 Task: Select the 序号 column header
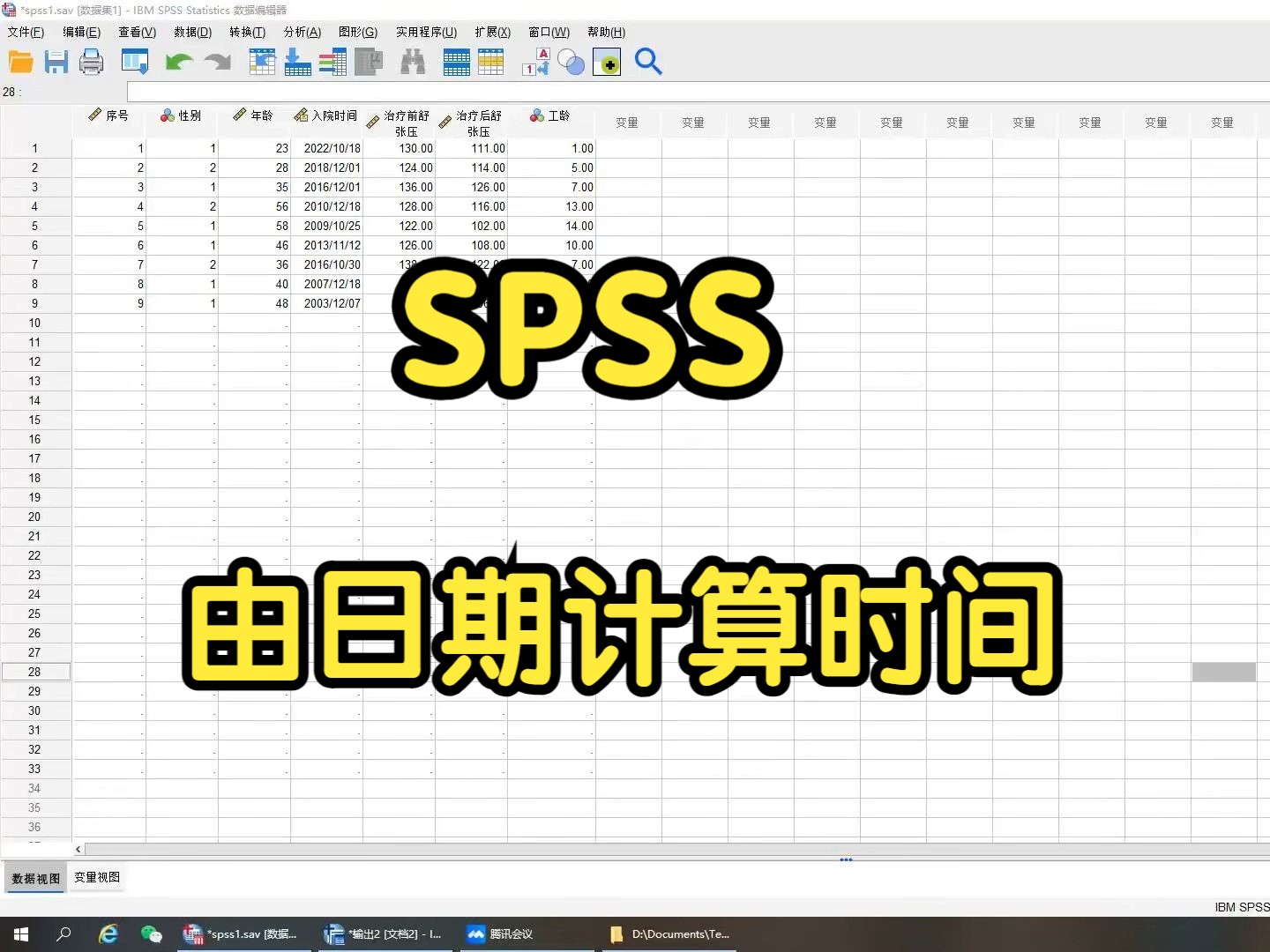(x=109, y=123)
